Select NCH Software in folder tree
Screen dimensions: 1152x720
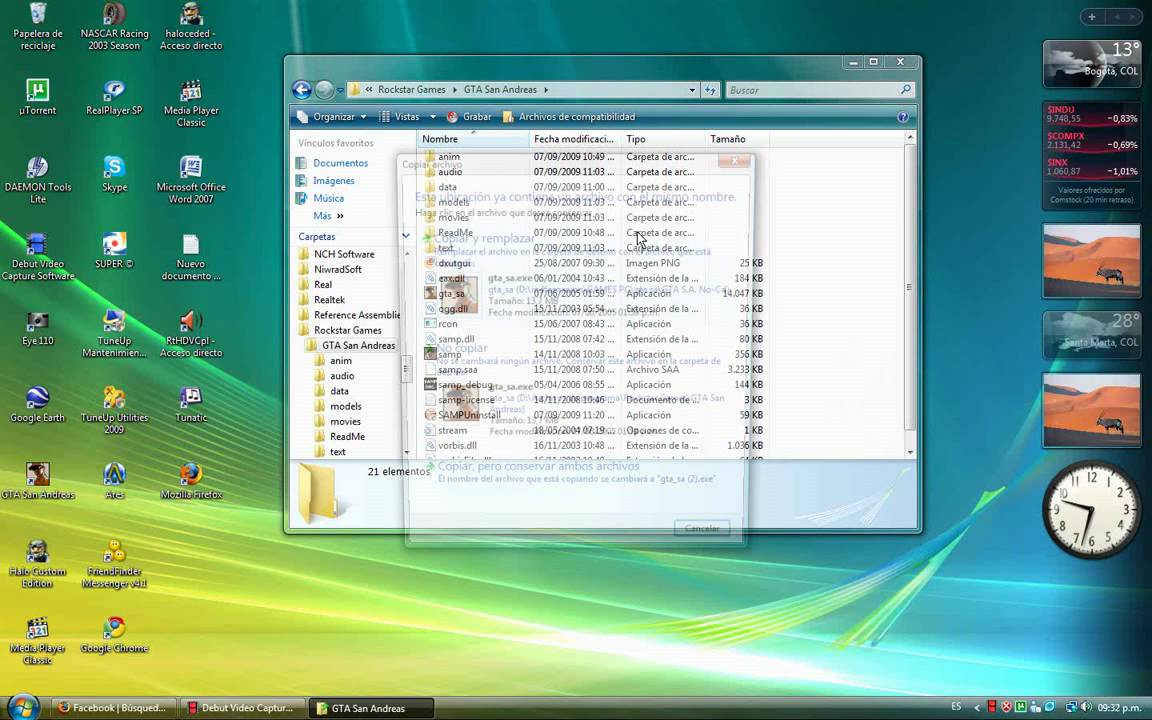pos(344,254)
